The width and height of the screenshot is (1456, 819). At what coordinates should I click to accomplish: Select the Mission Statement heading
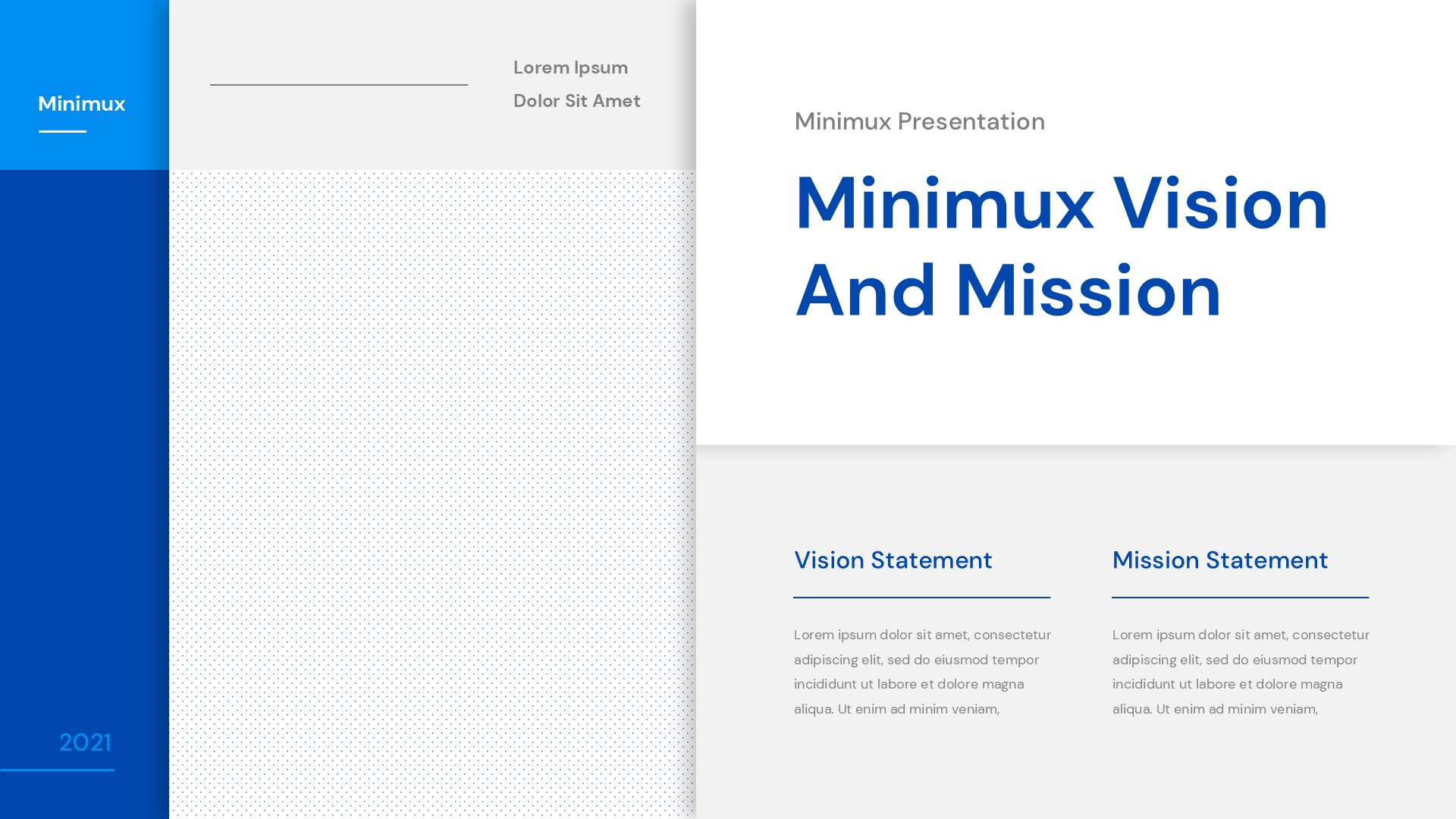[x=1219, y=560]
